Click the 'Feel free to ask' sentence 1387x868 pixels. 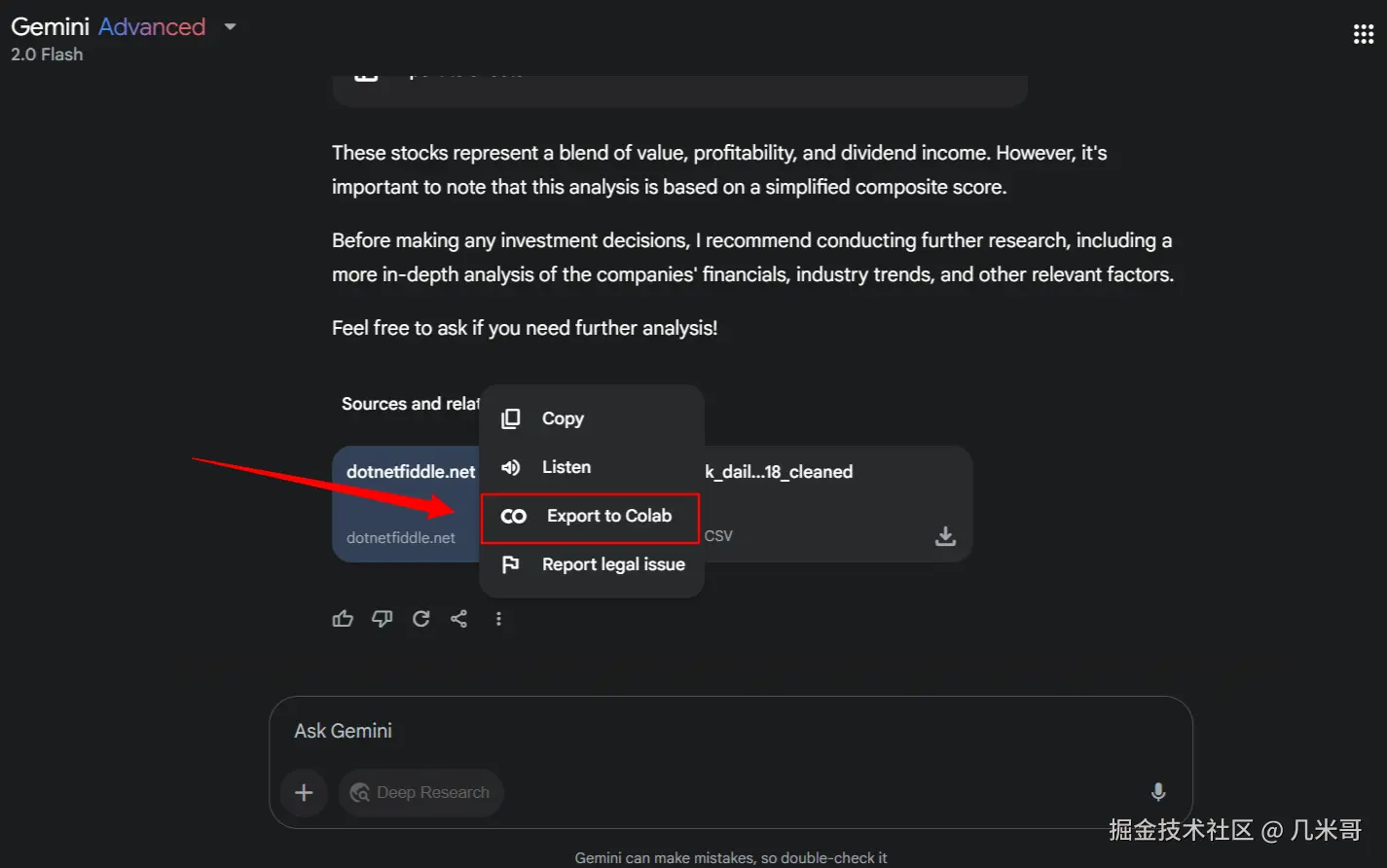(x=525, y=328)
